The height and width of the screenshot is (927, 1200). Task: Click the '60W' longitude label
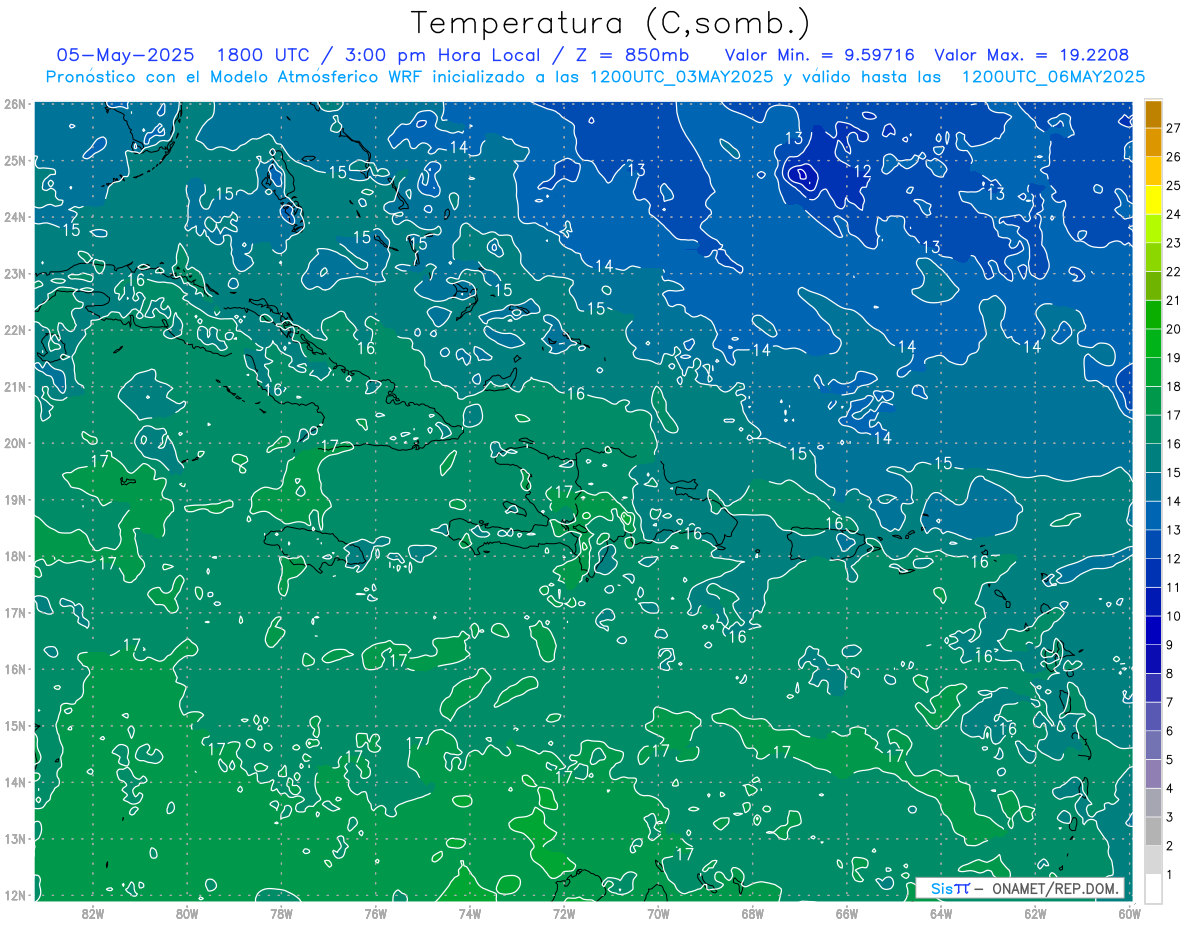[x=1128, y=913]
